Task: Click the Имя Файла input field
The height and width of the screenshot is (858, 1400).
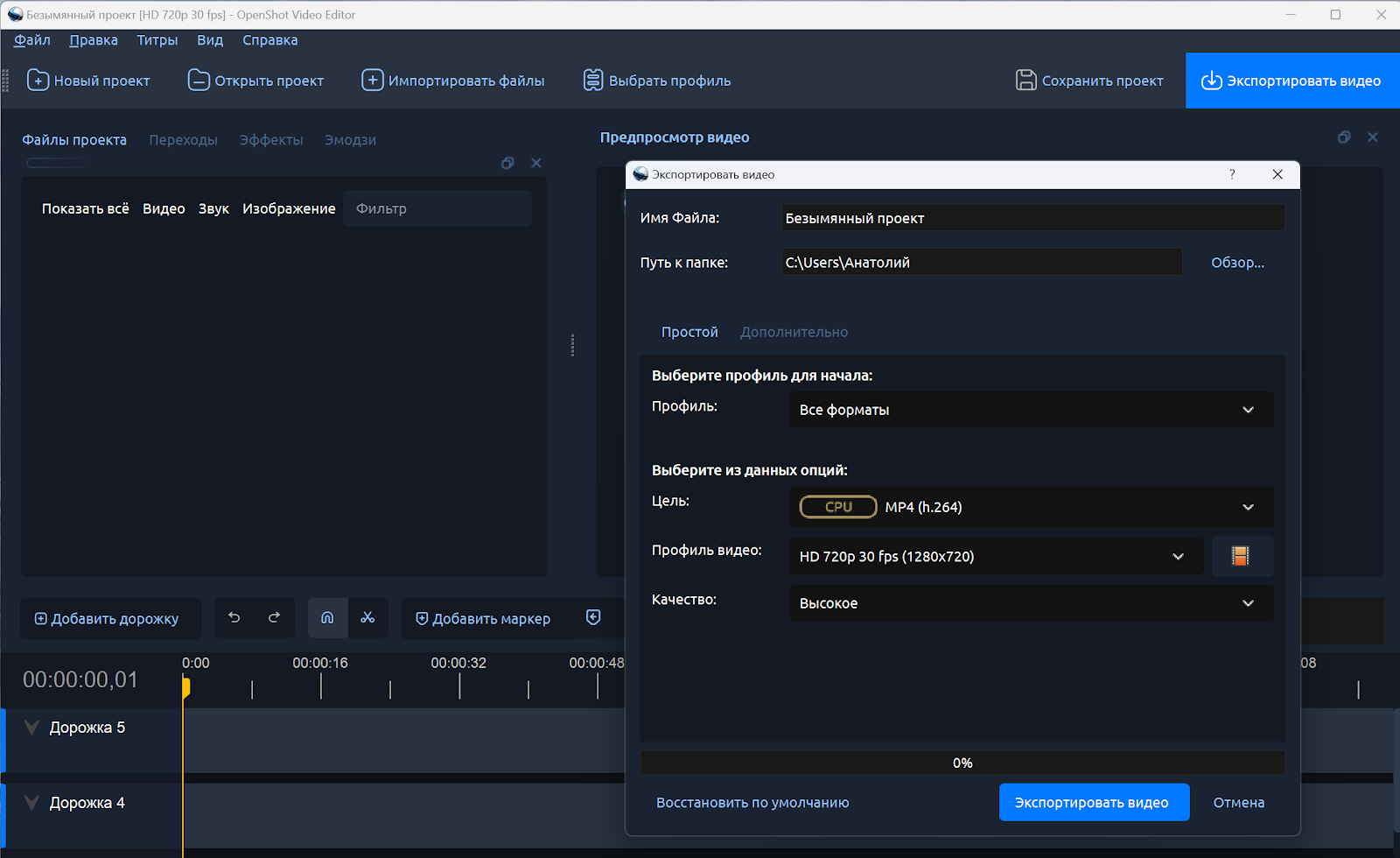Action: pos(1033,218)
